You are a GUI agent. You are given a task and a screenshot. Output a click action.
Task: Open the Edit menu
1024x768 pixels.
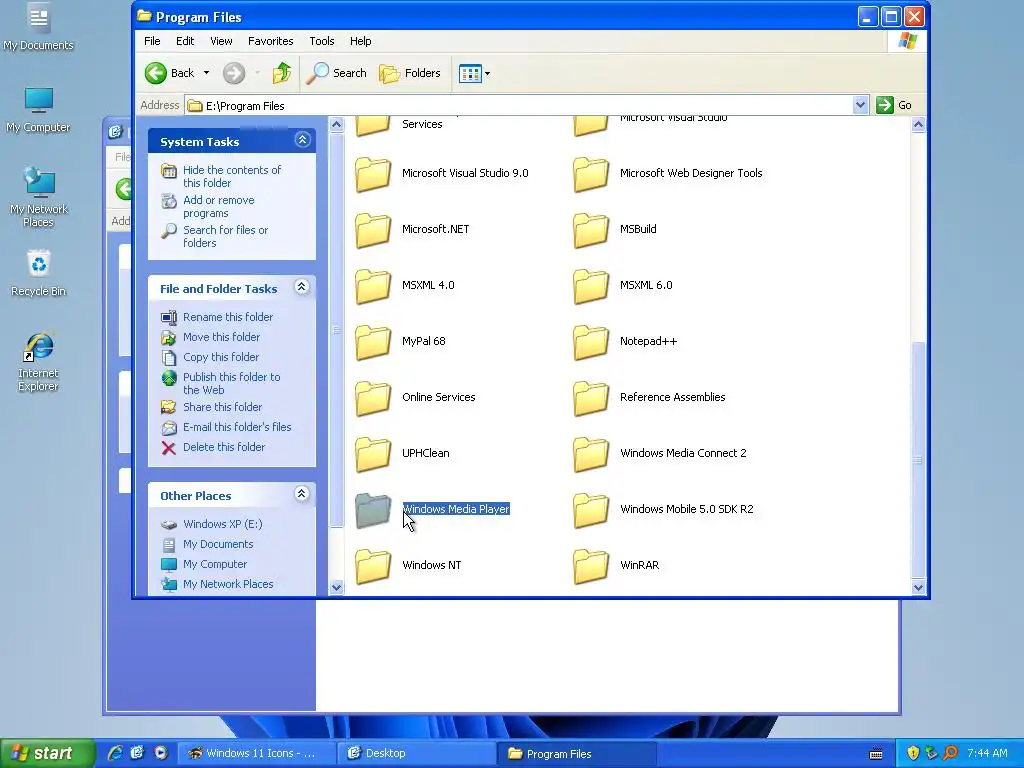click(185, 40)
